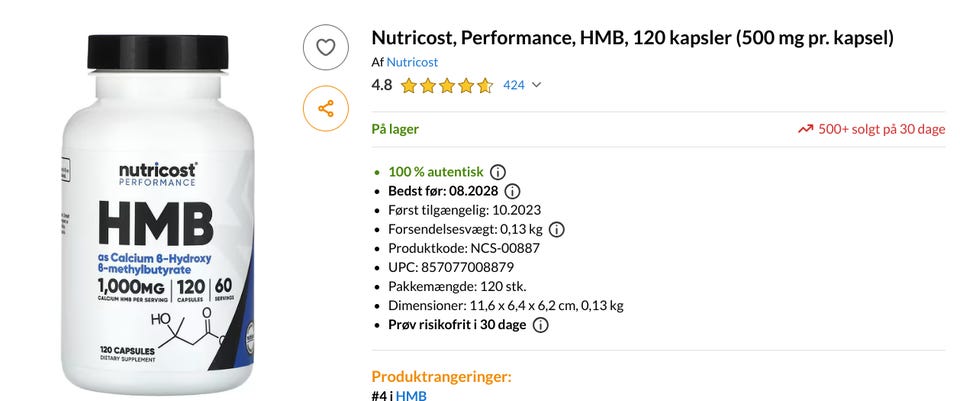Image resolution: width=960 pixels, height=401 pixels.
Task: Open info icon for Prøv risikofrit i 30 dage
Action: 540,325
